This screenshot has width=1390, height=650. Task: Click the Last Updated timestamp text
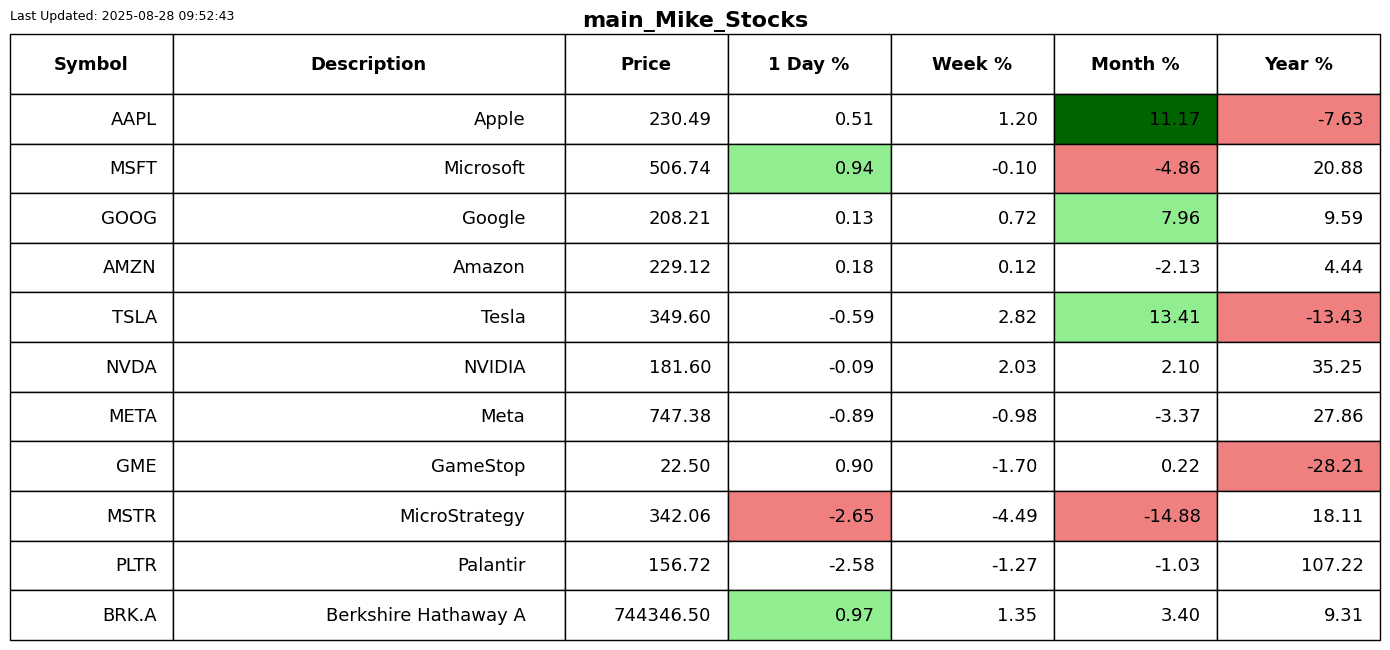(x=122, y=16)
